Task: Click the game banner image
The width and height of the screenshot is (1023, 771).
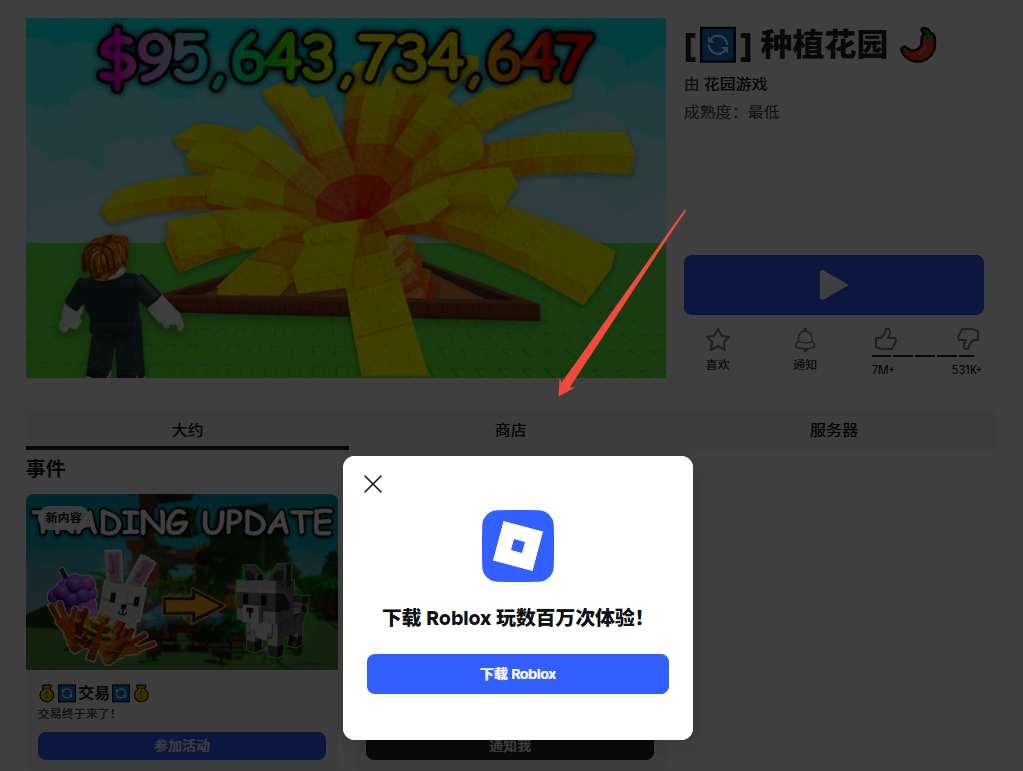Action: (345, 197)
